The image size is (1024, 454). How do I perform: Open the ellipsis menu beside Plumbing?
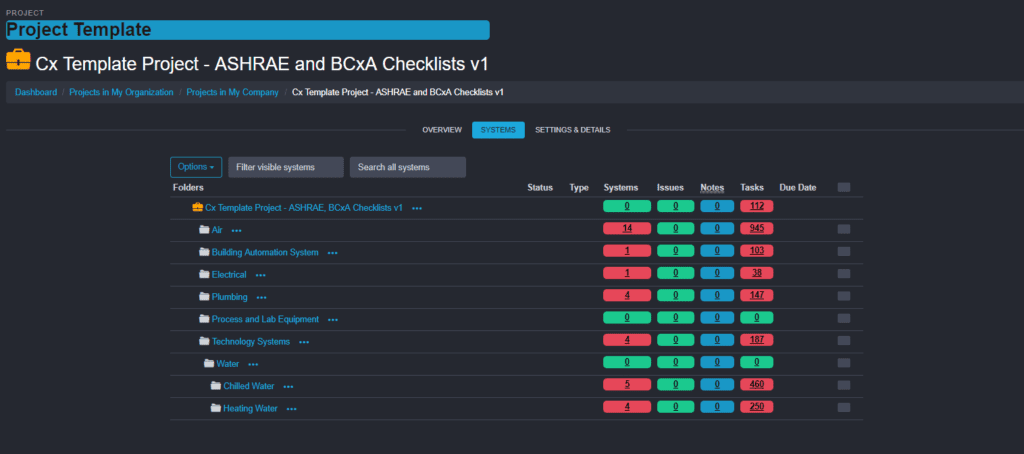click(262, 297)
